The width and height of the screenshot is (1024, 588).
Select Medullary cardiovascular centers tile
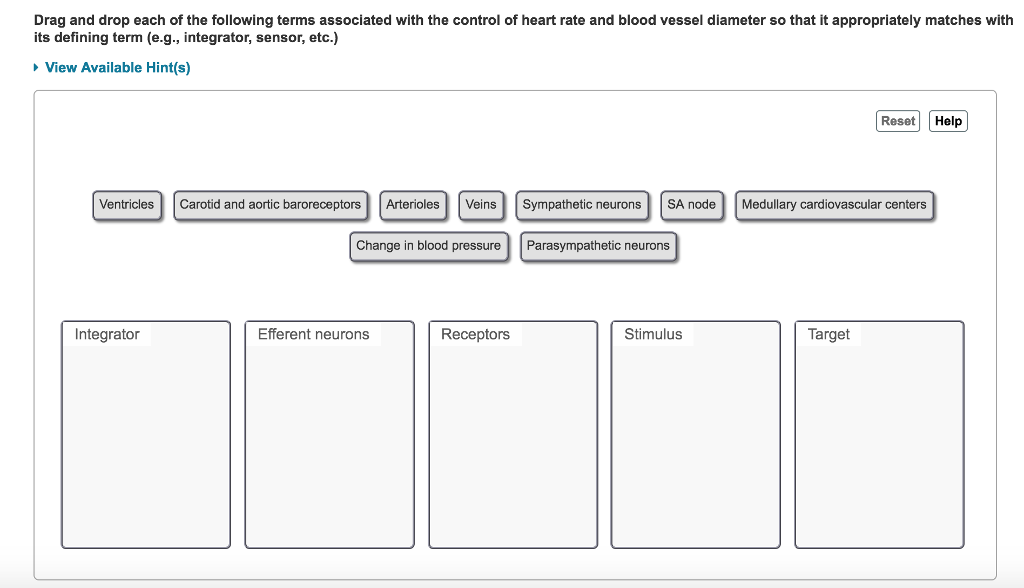(834, 205)
